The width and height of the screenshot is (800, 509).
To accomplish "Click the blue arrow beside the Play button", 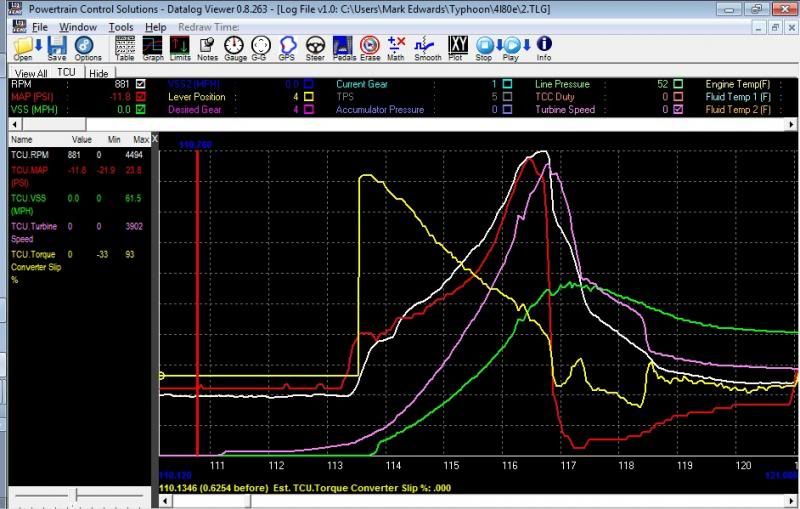I will pos(527,45).
